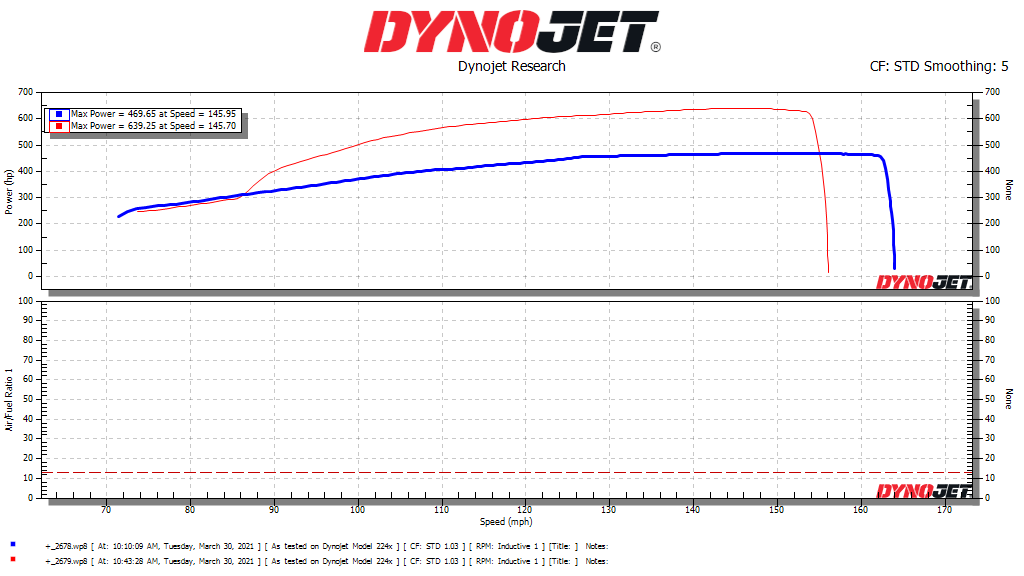Click the blue legend swatch for 469.65 run

59,114
